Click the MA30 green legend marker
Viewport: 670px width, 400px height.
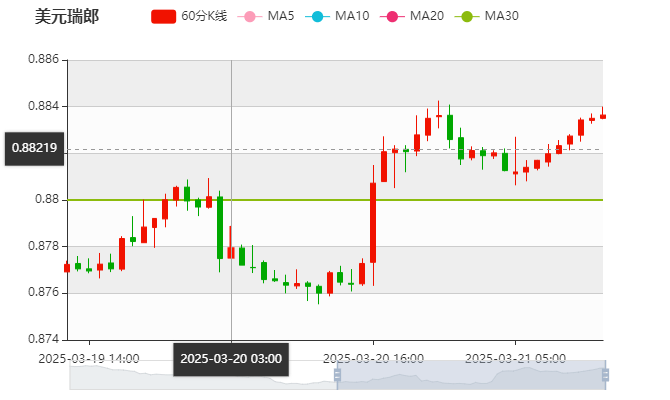[x=466, y=16]
